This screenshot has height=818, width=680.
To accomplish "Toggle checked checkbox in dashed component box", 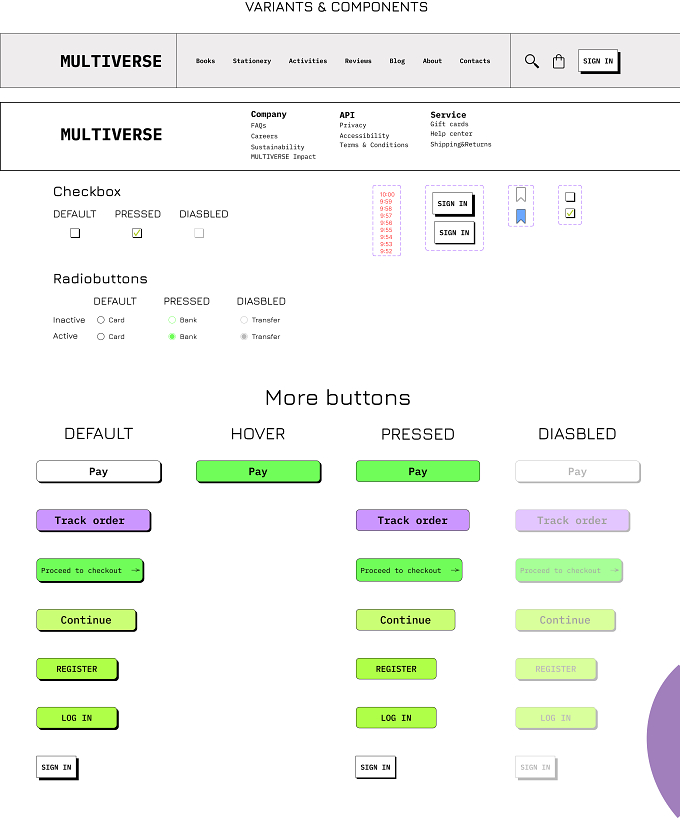I will [x=570, y=213].
